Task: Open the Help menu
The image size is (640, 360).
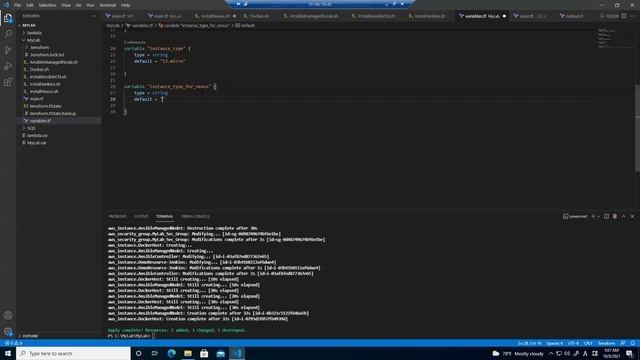Action: [125, 5]
